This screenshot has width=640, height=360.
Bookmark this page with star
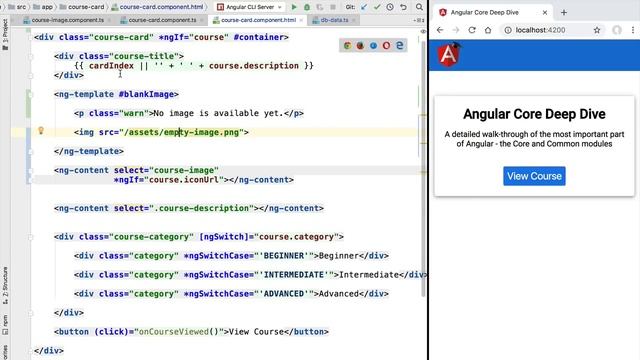(597, 30)
